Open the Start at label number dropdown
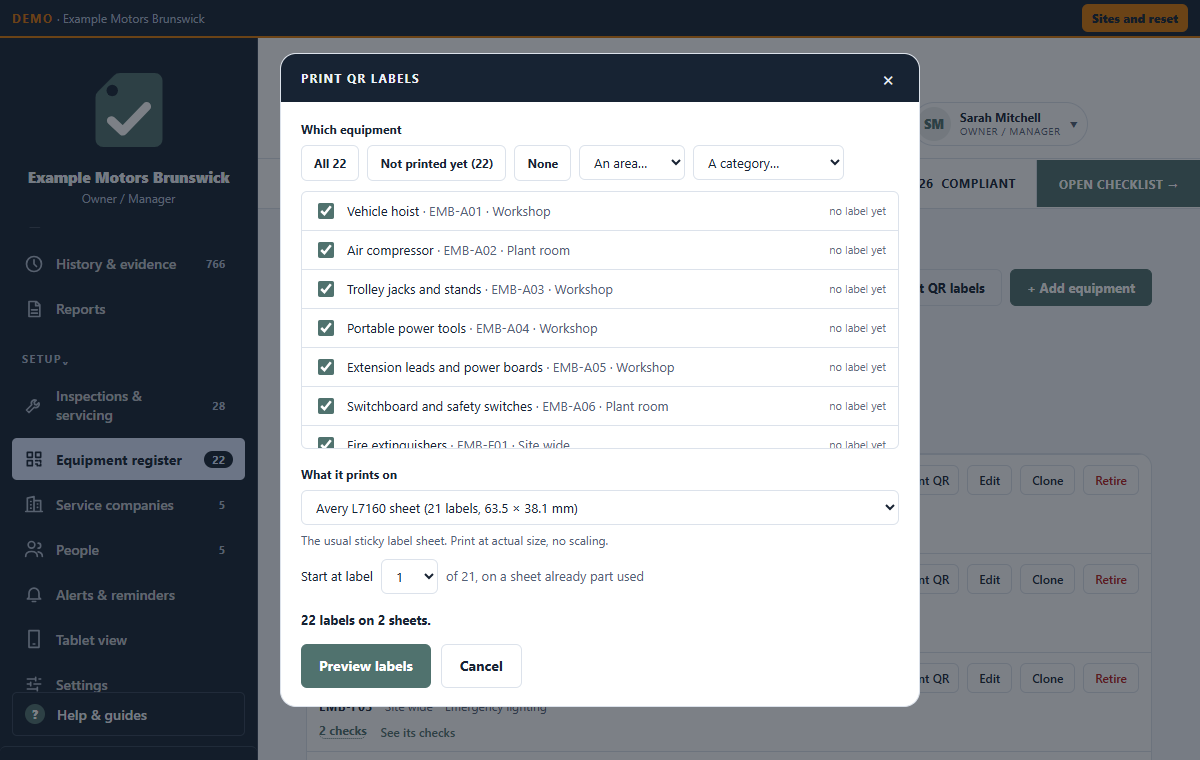This screenshot has width=1200, height=760. [410, 577]
